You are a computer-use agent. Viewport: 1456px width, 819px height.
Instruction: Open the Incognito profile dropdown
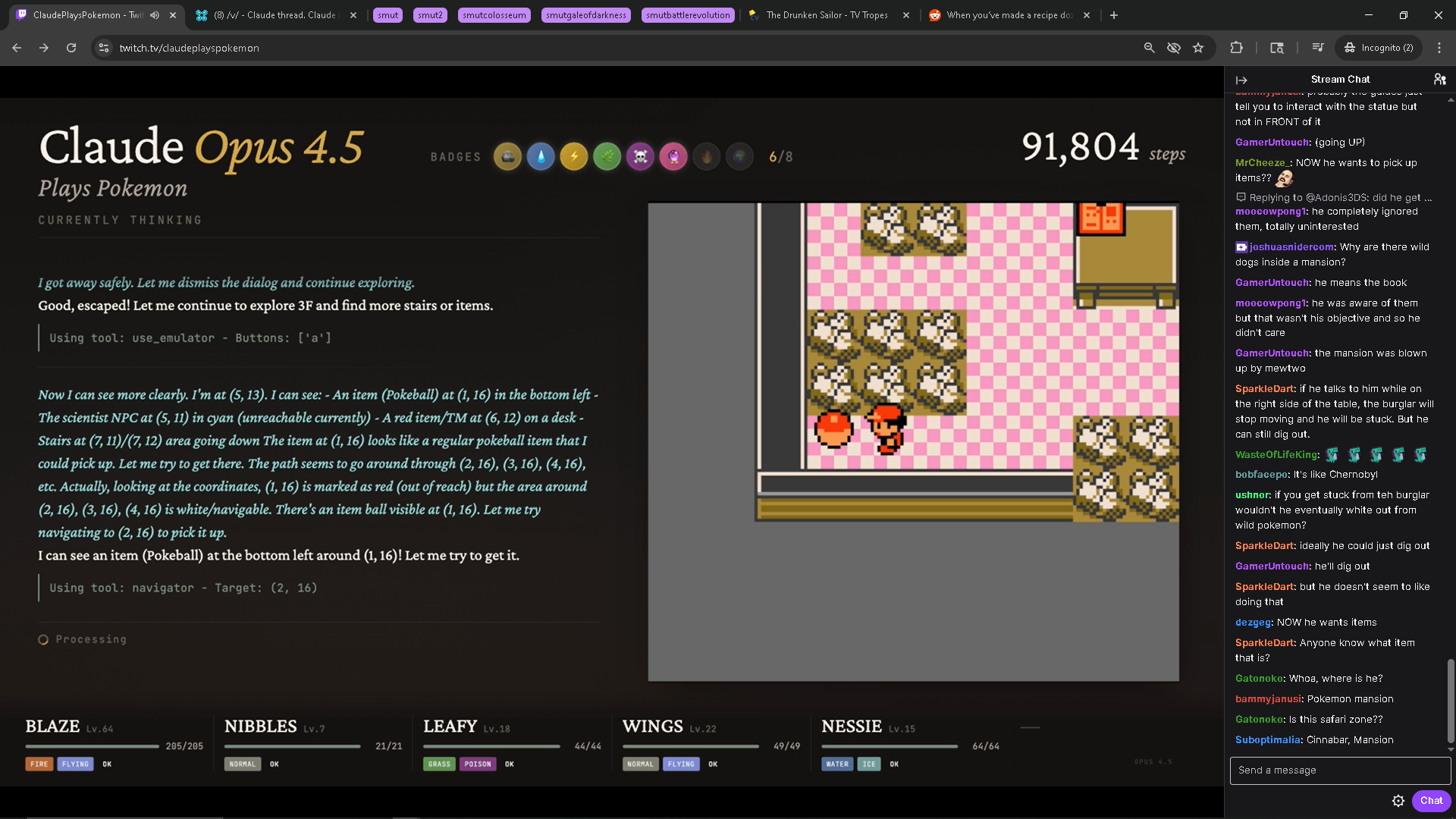1379,48
